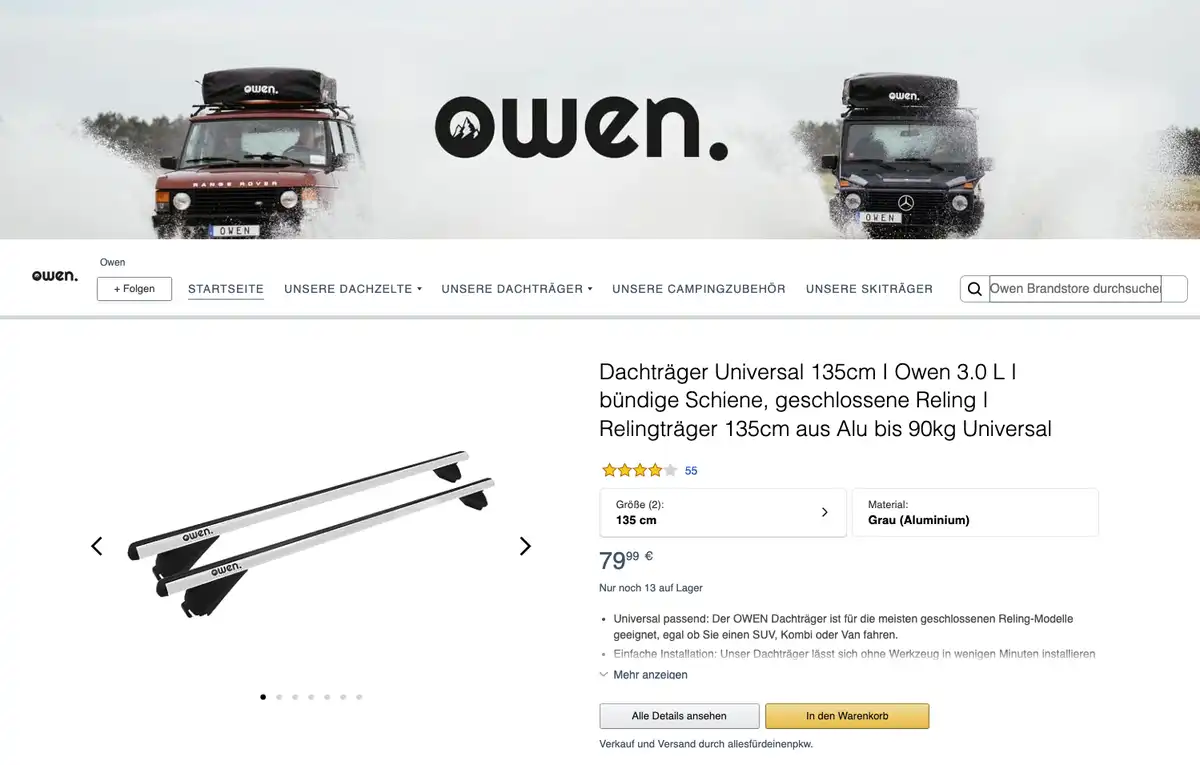Go to the Startseite tab
This screenshot has height=765, width=1200.
(x=226, y=289)
